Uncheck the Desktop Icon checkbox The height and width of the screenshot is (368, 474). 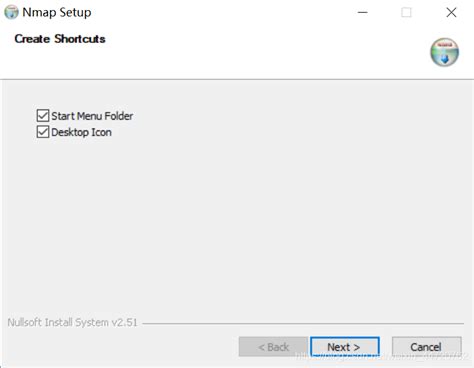point(43,132)
